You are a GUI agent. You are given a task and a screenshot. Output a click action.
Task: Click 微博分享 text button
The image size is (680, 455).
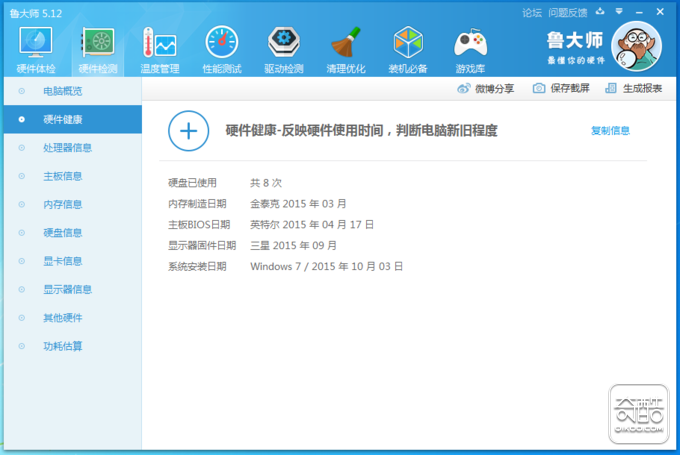point(494,89)
